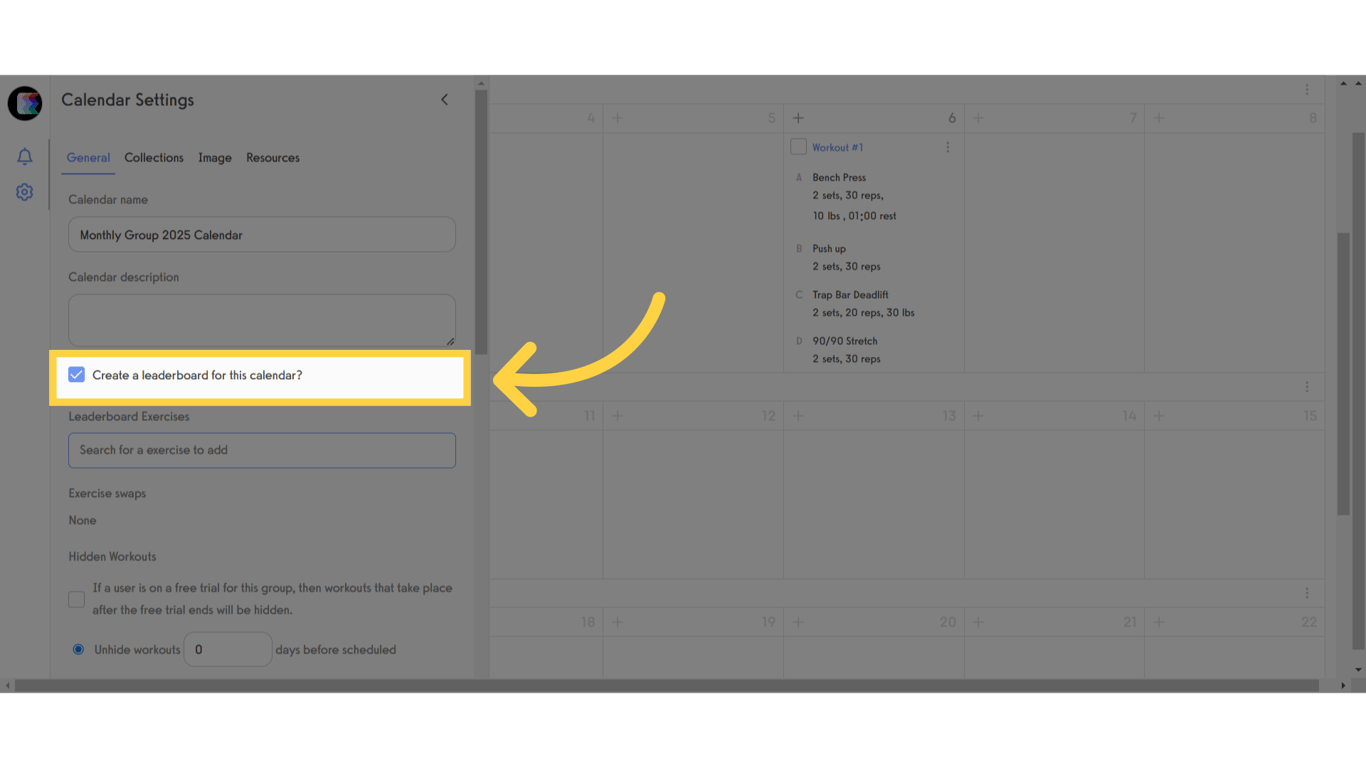1366x768 pixels.
Task: Switch to the General tab
Action: tap(88, 158)
